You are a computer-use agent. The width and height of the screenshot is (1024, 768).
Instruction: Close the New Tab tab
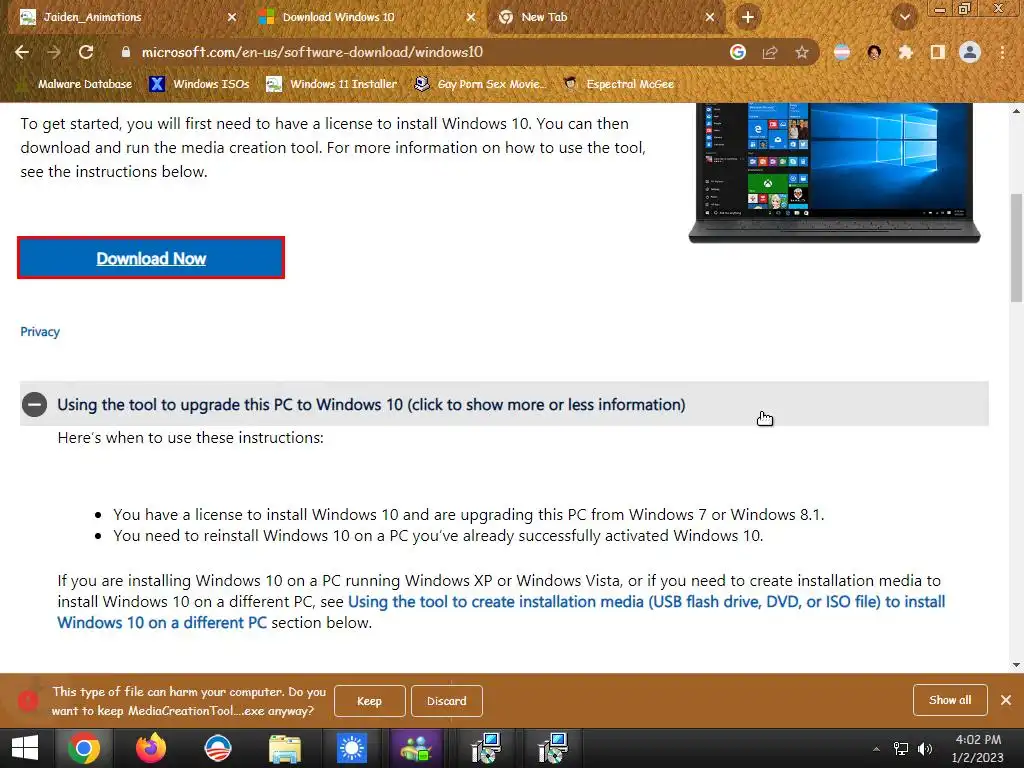tap(710, 17)
